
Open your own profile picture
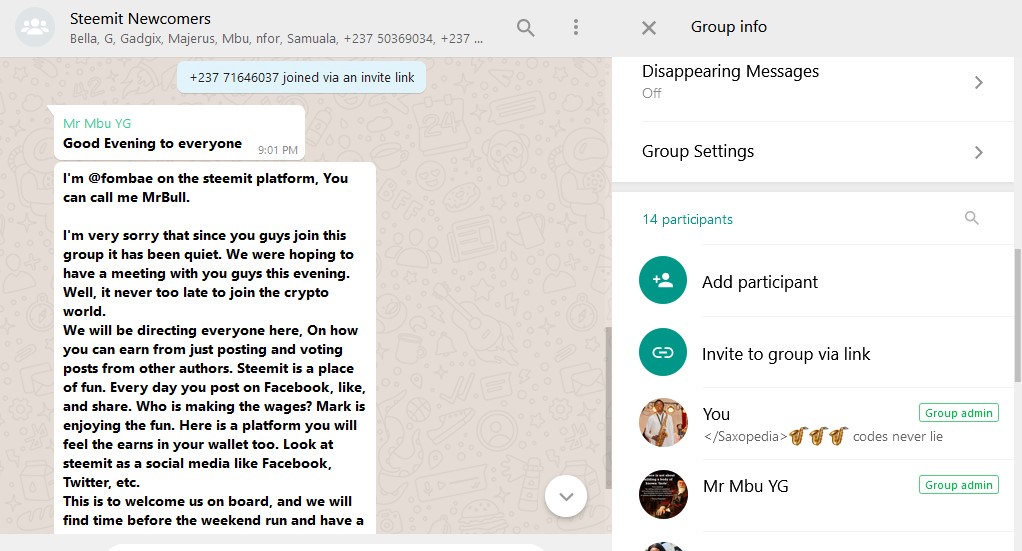[x=663, y=423]
